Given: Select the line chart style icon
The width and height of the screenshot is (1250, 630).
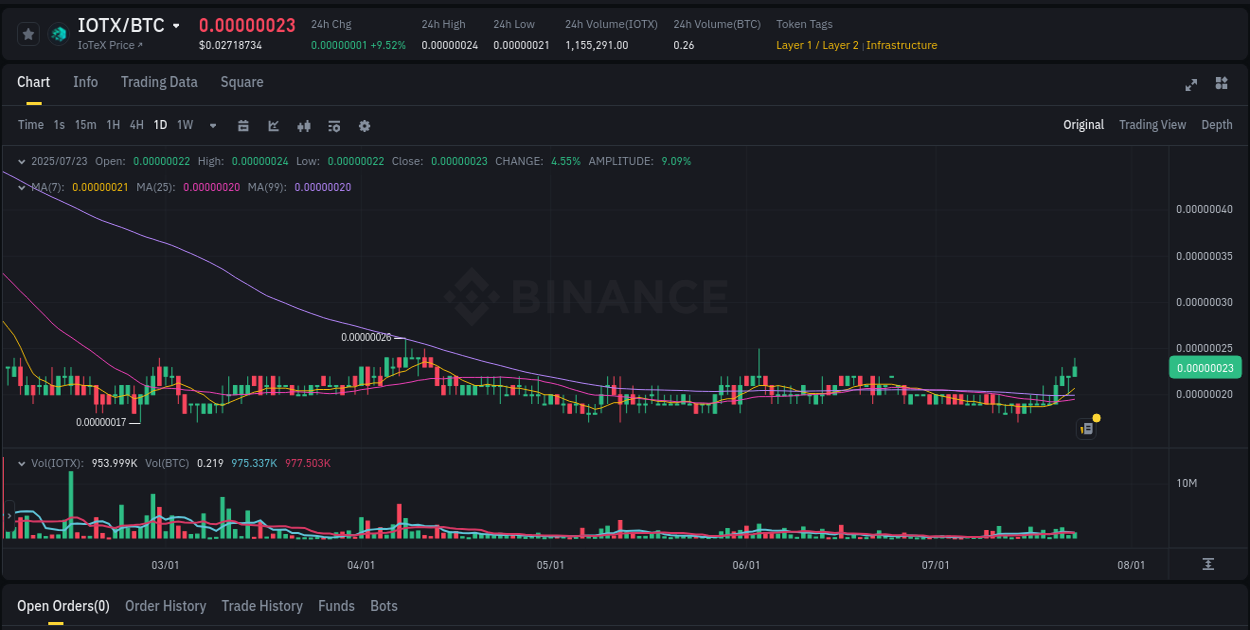Looking at the screenshot, I should 273,125.
